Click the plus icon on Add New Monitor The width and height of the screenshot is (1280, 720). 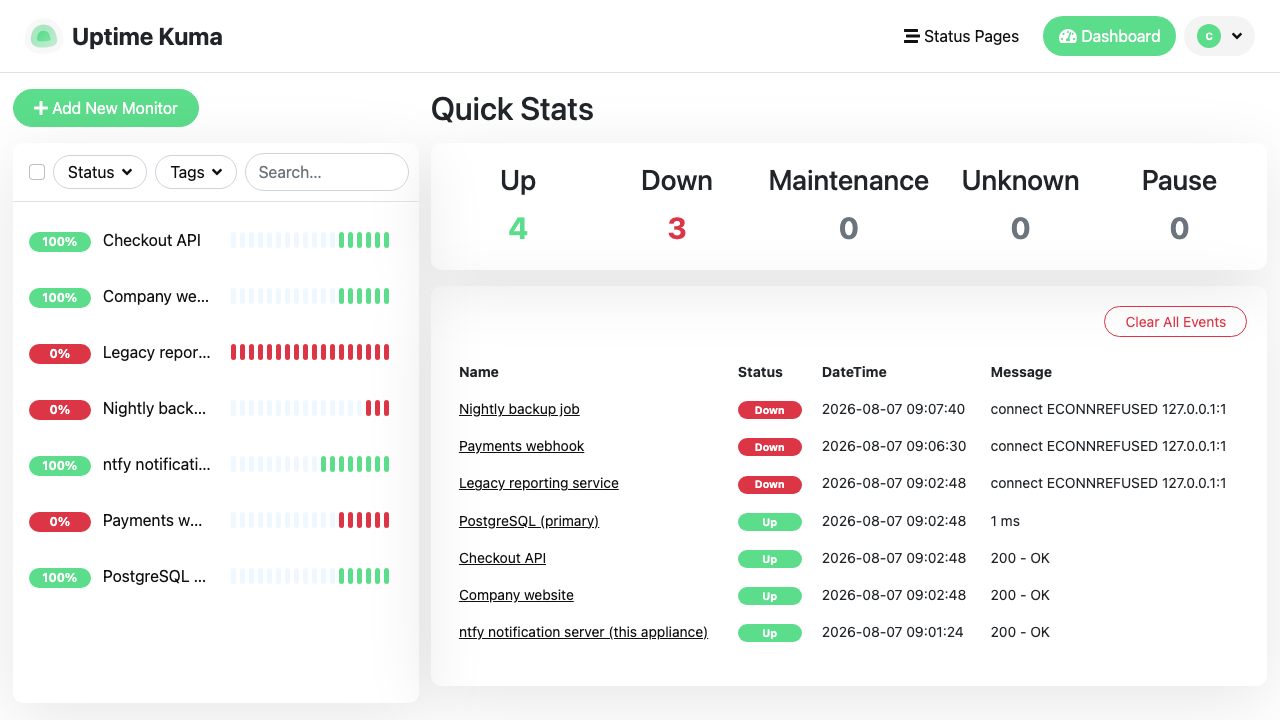[41, 108]
